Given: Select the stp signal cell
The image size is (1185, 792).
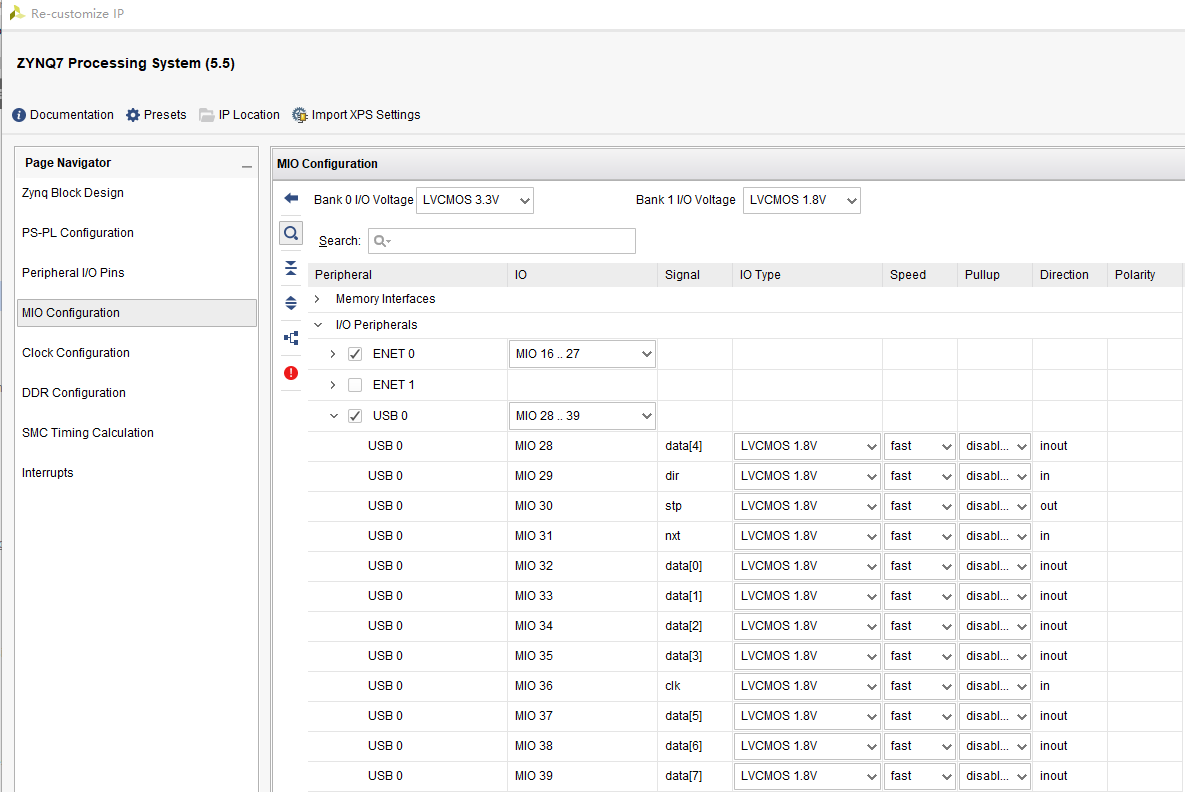Looking at the screenshot, I should click(x=695, y=506).
